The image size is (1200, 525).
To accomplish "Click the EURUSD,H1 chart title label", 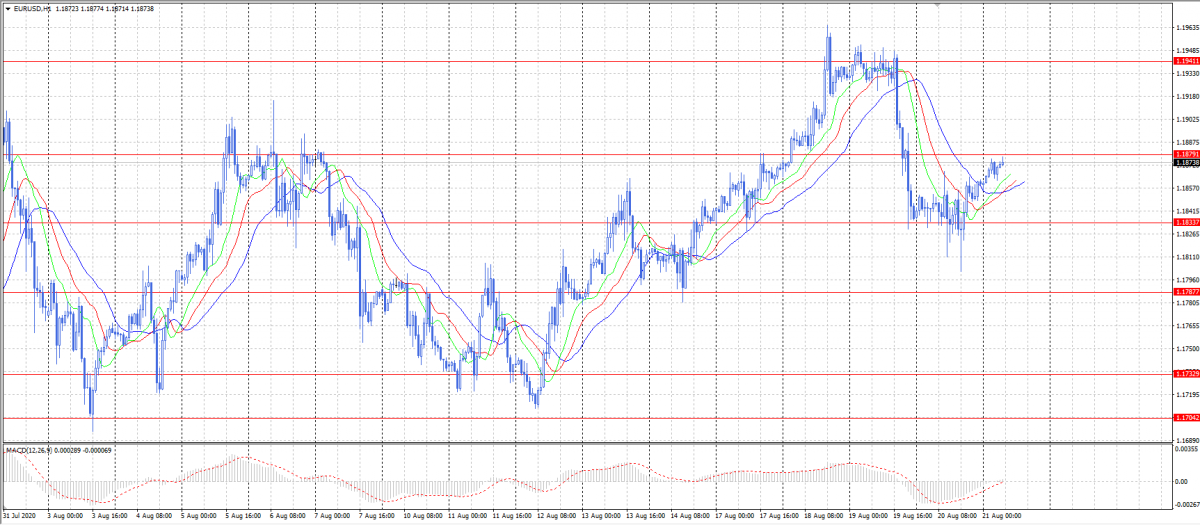I will pyautogui.click(x=32, y=7).
